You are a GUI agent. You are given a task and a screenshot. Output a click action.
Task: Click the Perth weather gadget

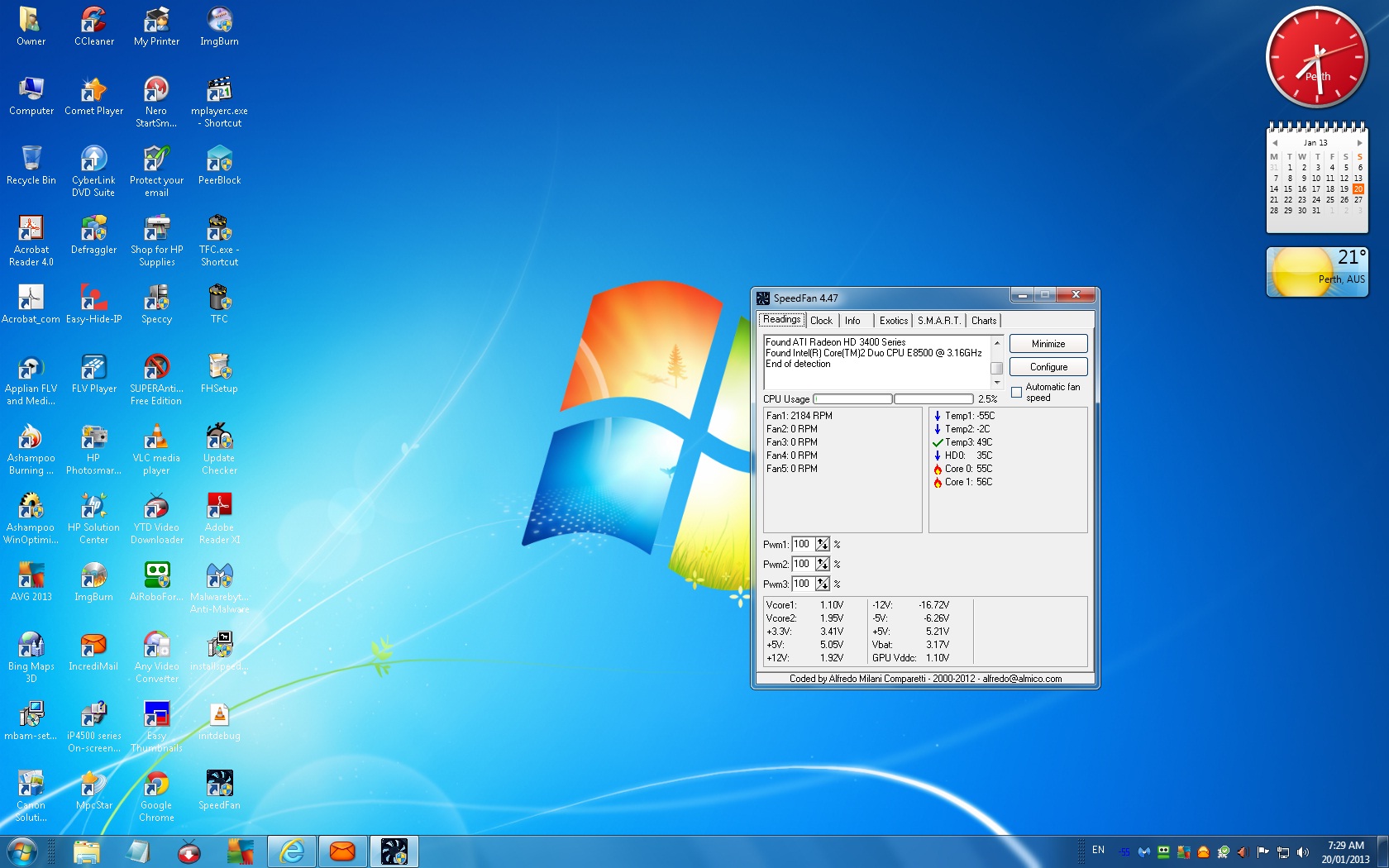(x=1317, y=272)
